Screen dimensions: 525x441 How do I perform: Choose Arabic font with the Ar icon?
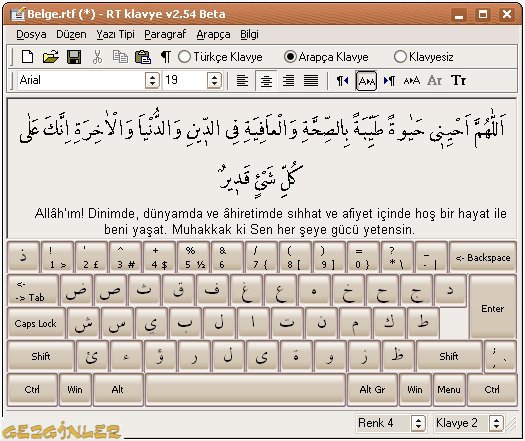(x=435, y=81)
